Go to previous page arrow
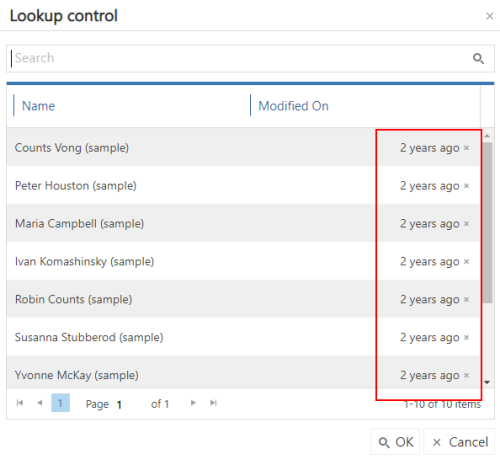 [x=40, y=403]
